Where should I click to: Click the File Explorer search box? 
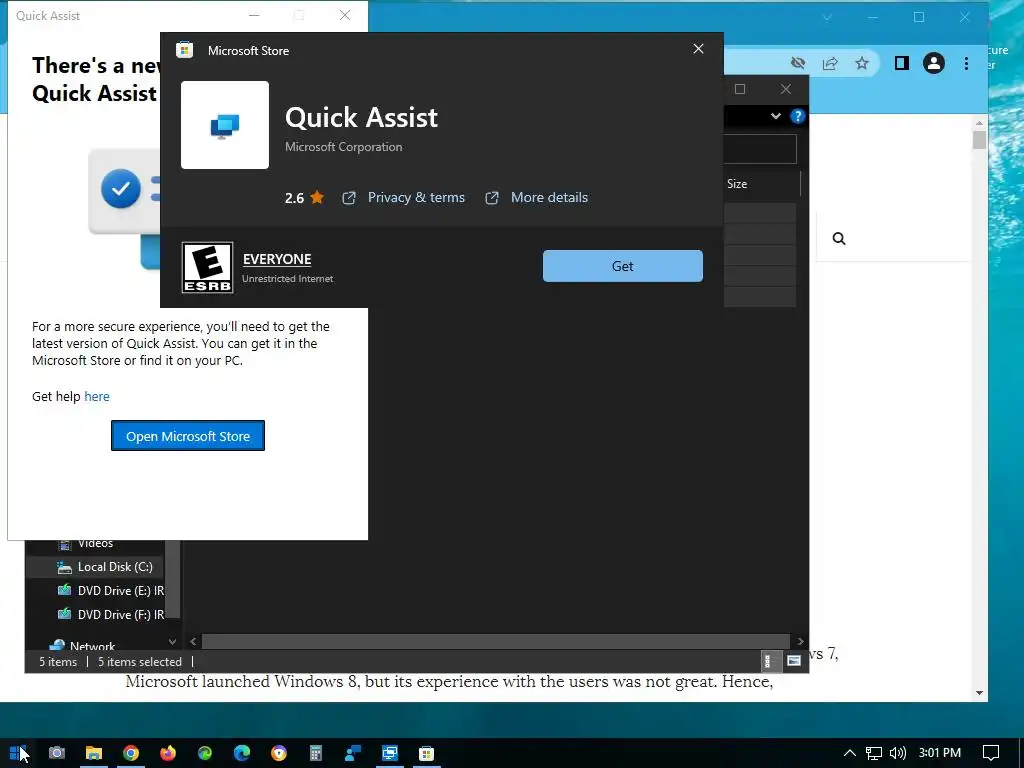point(760,150)
